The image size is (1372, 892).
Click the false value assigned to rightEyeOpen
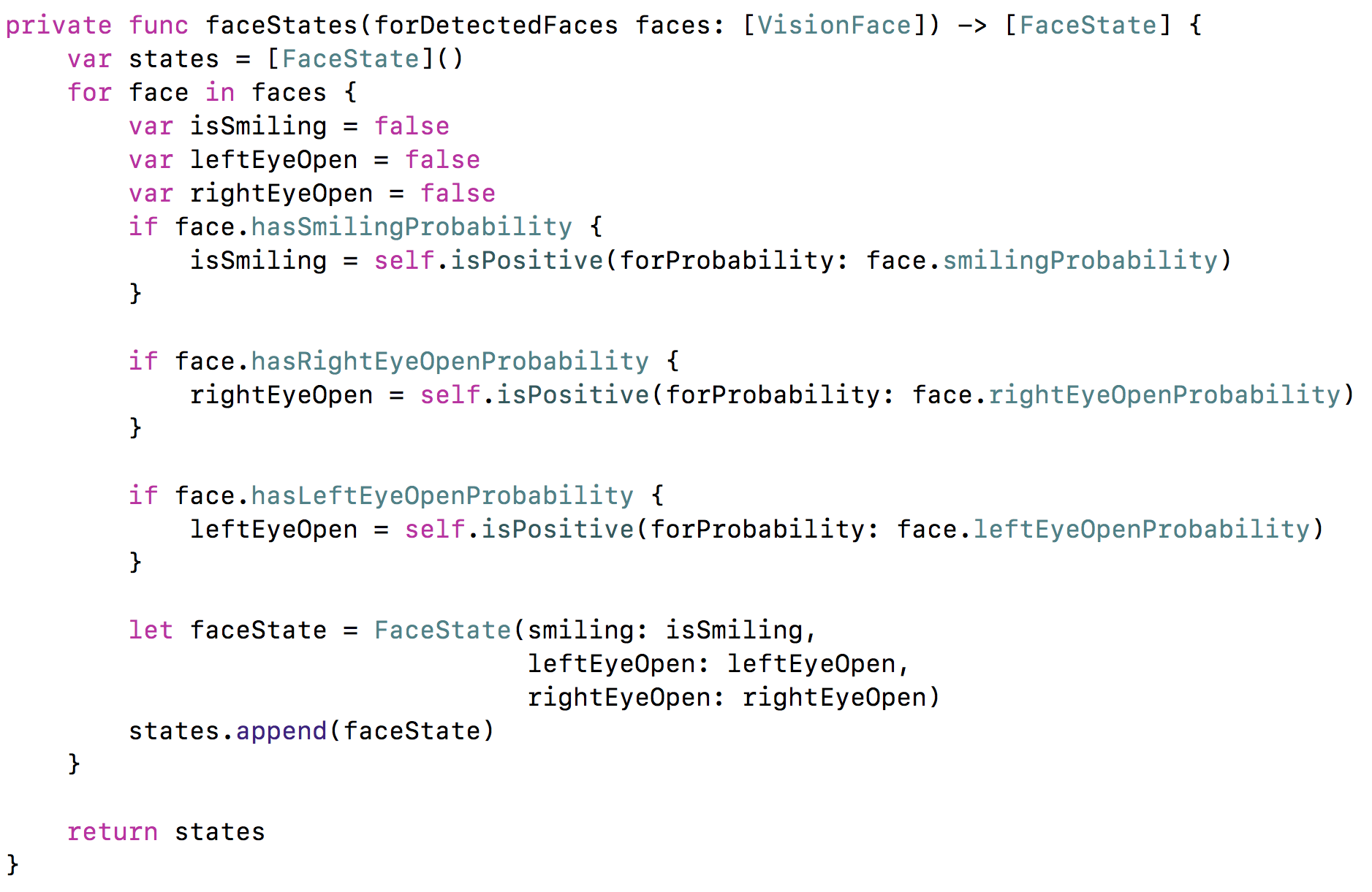[458, 194]
